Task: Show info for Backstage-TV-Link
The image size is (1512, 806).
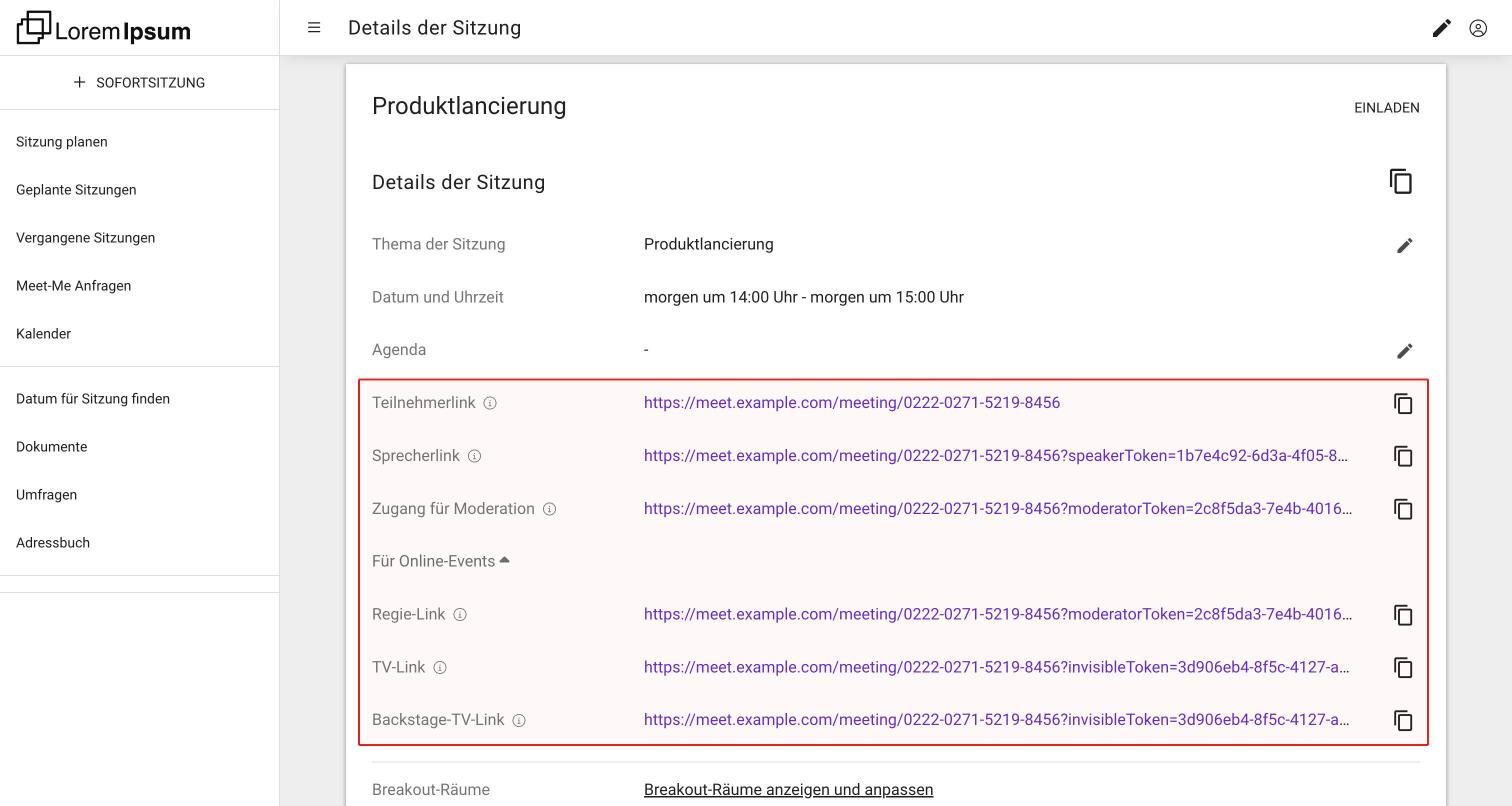Action: [519, 720]
